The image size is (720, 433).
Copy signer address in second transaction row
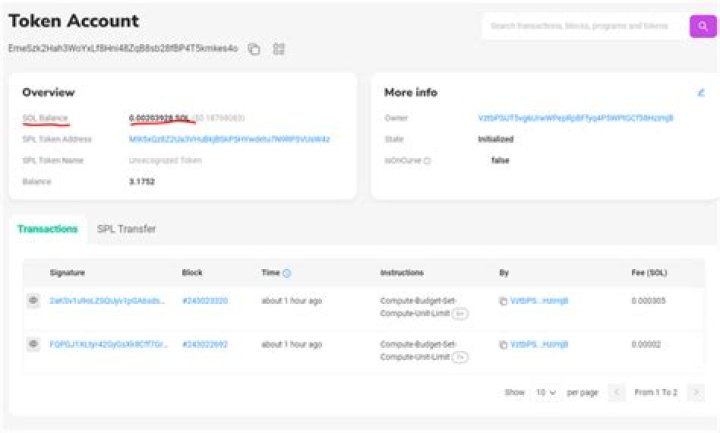pos(503,345)
